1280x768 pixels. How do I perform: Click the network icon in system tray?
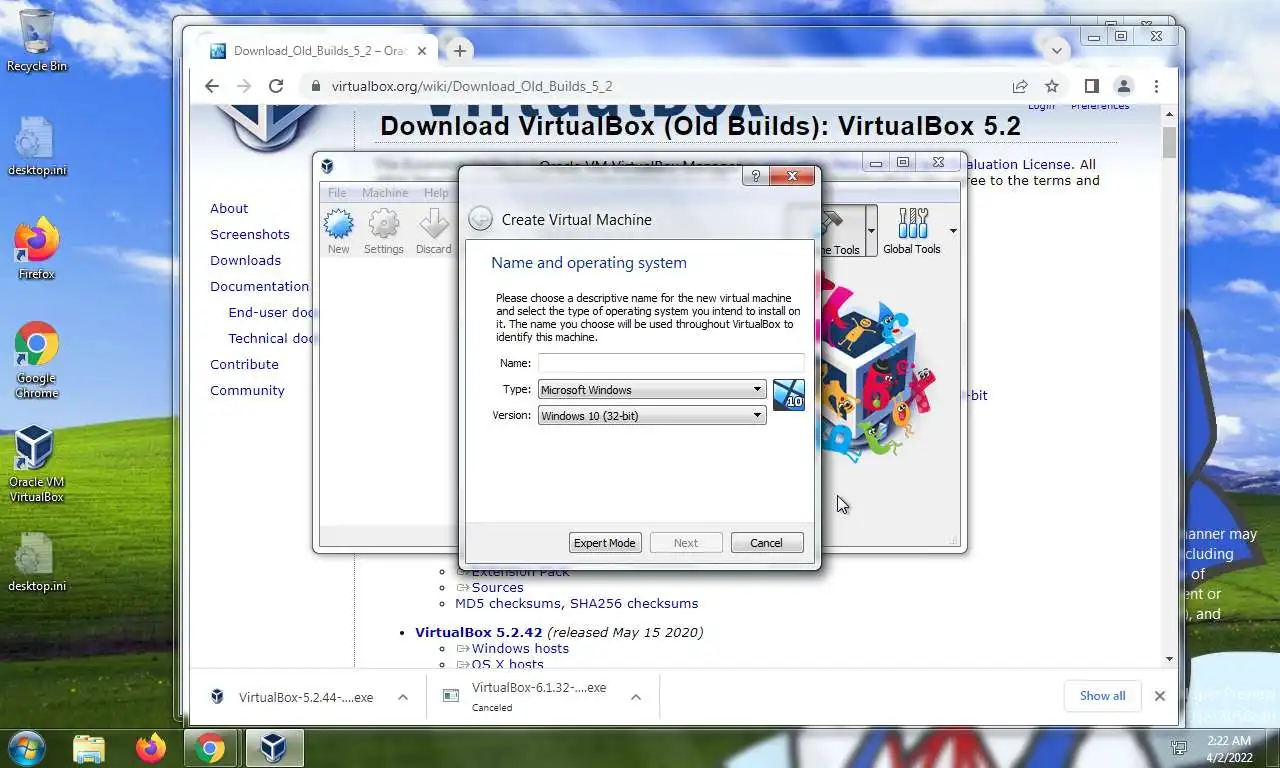pos(1179,748)
